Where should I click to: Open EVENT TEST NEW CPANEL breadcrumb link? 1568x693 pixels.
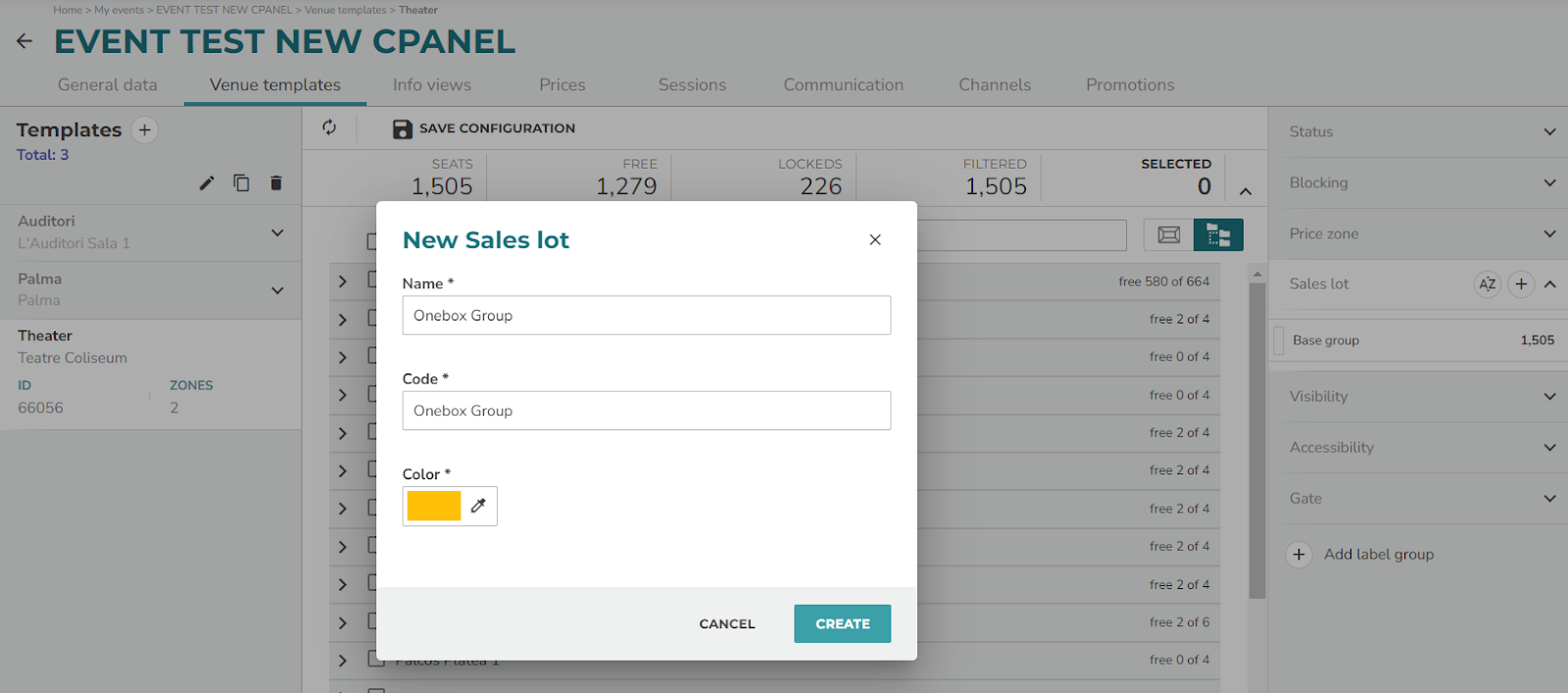(x=224, y=10)
